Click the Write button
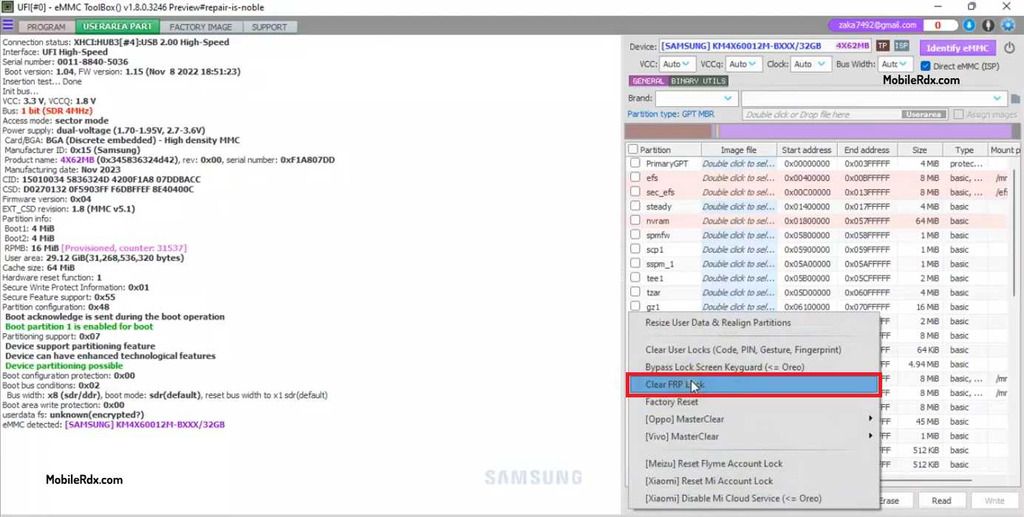 (994, 501)
